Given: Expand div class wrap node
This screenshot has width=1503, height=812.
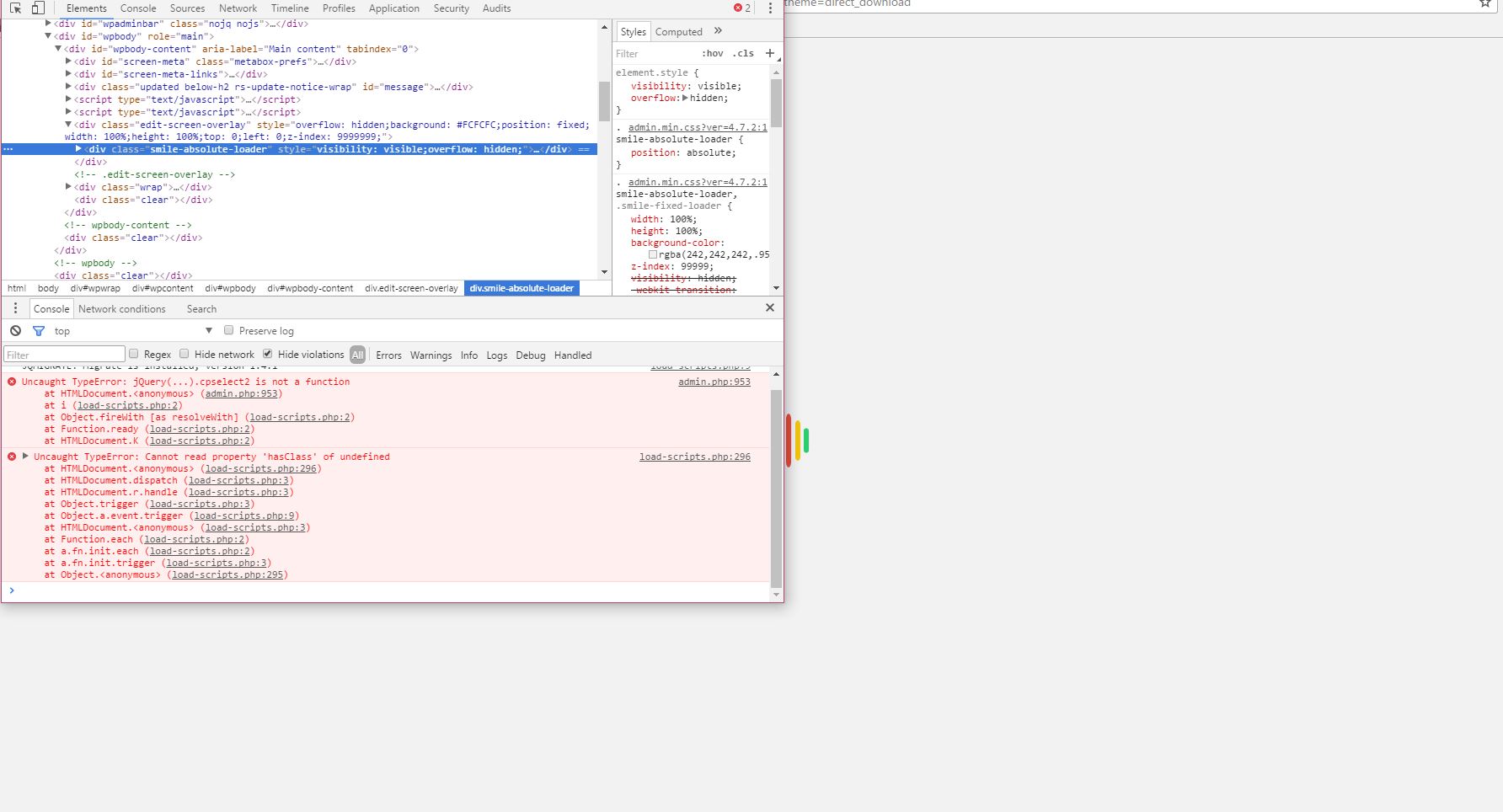Looking at the screenshot, I should tap(68, 187).
